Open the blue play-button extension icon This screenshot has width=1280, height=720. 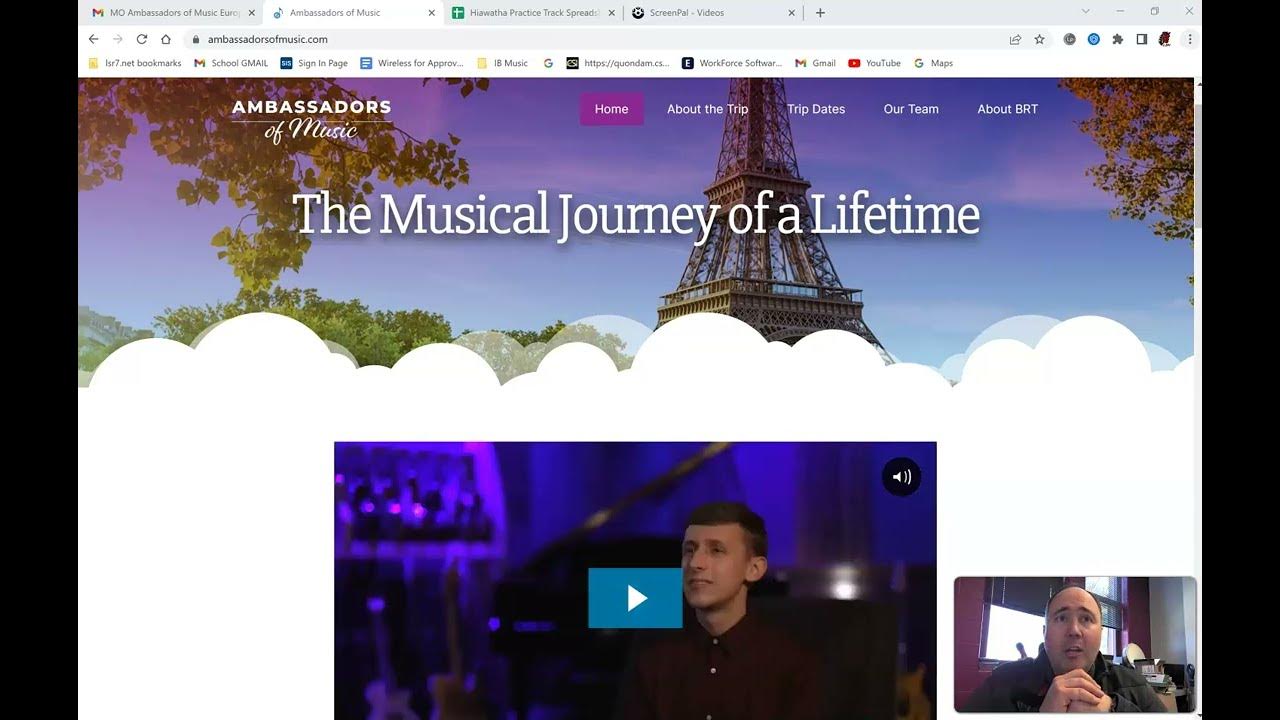(1093, 39)
